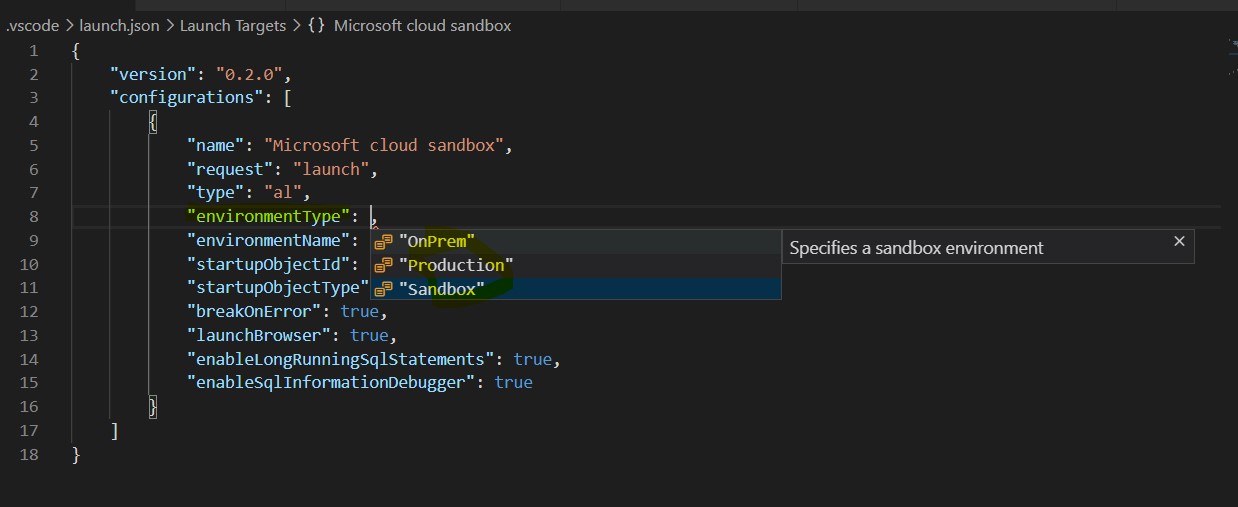This screenshot has height=507, width=1238.
Task: Click the "type" key on line 7
Action: tap(215, 193)
